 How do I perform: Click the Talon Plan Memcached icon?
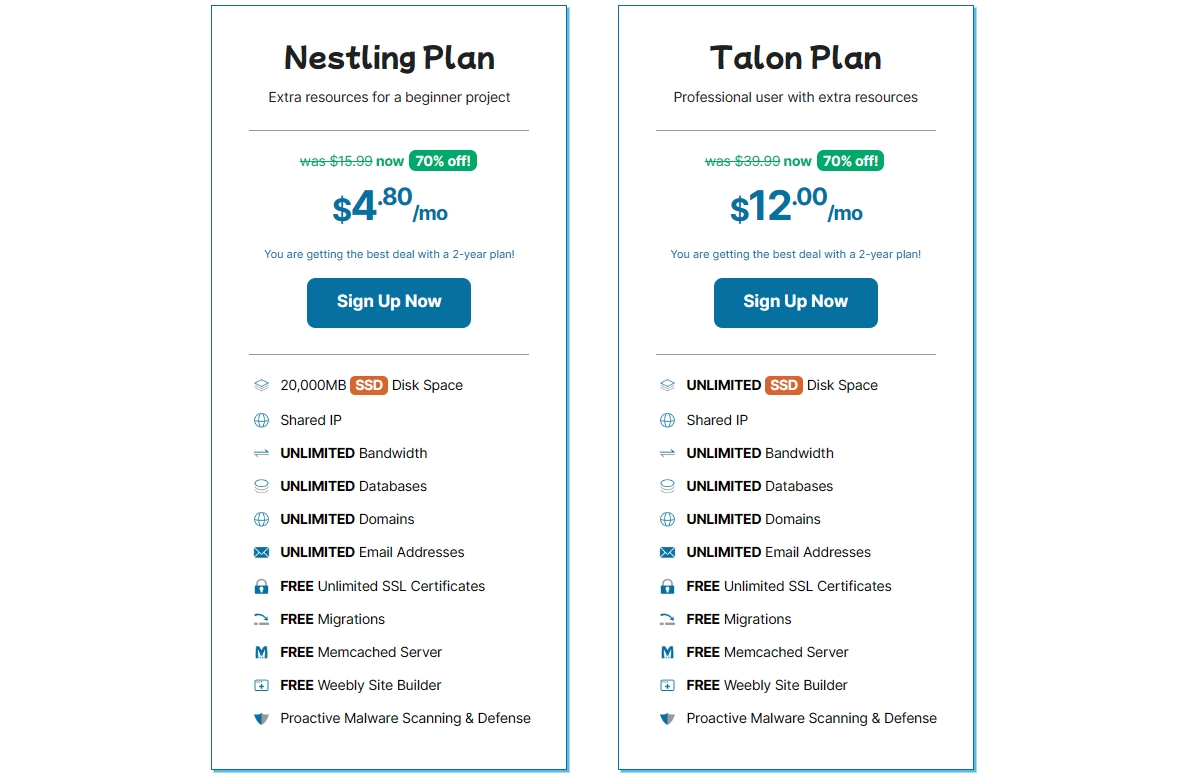pyautogui.click(x=667, y=652)
